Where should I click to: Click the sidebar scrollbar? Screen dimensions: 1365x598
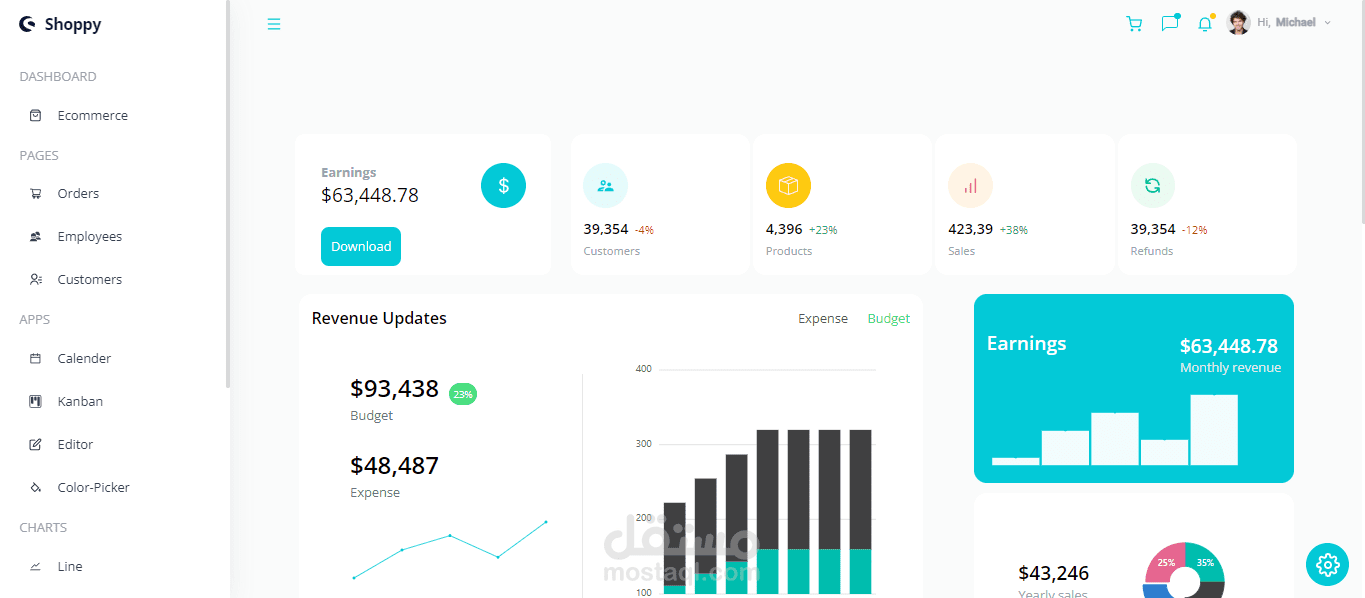[x=228, y=194]
